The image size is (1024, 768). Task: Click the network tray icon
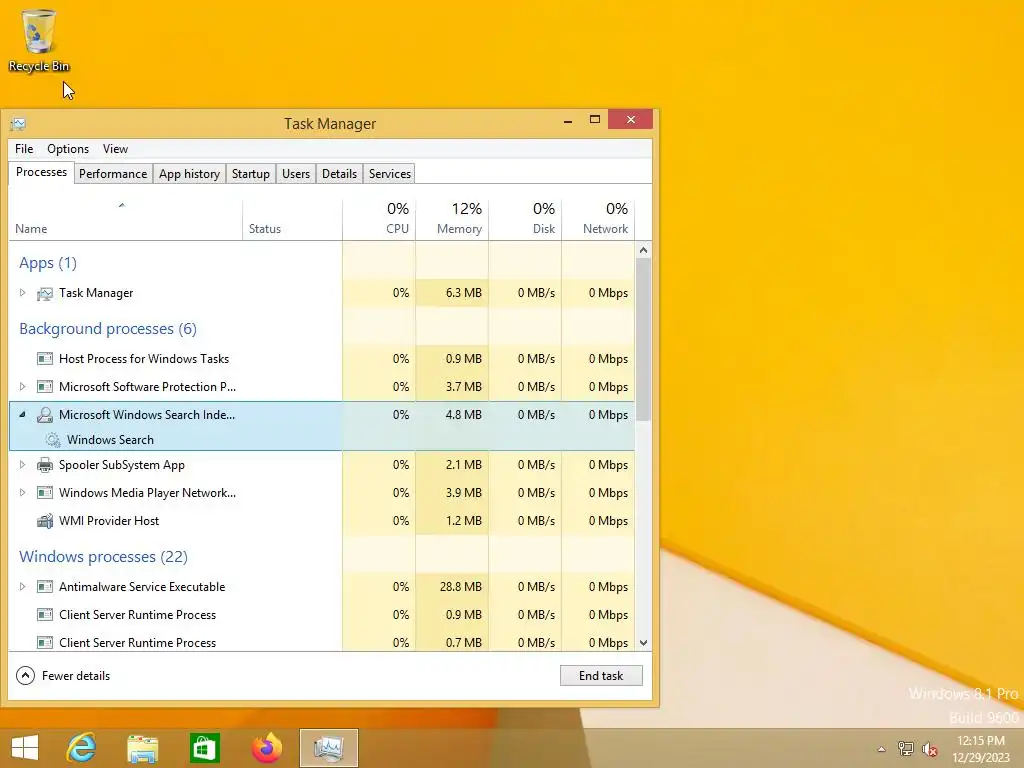(905, 748)
